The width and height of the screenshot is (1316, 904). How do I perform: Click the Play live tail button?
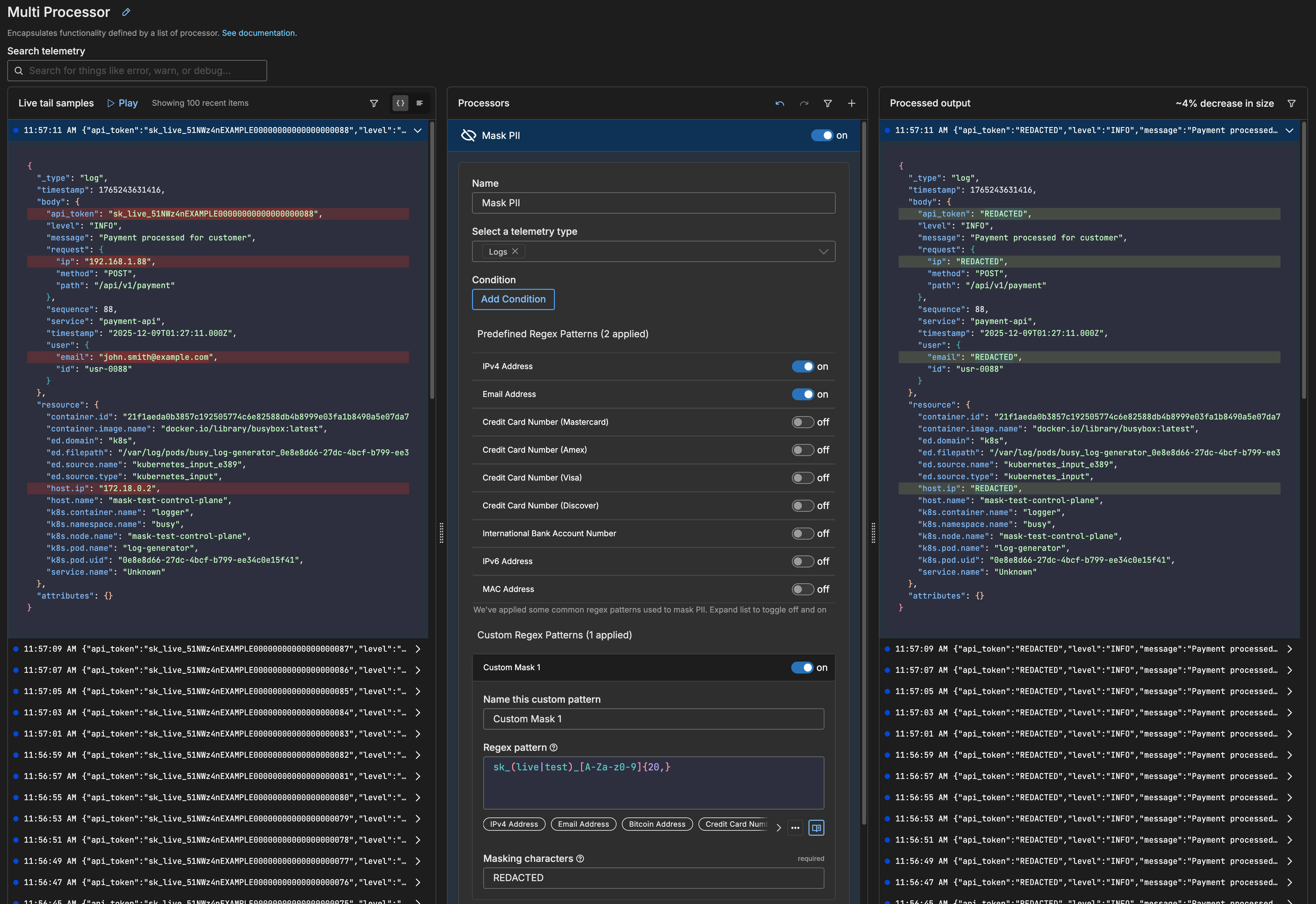123,103
